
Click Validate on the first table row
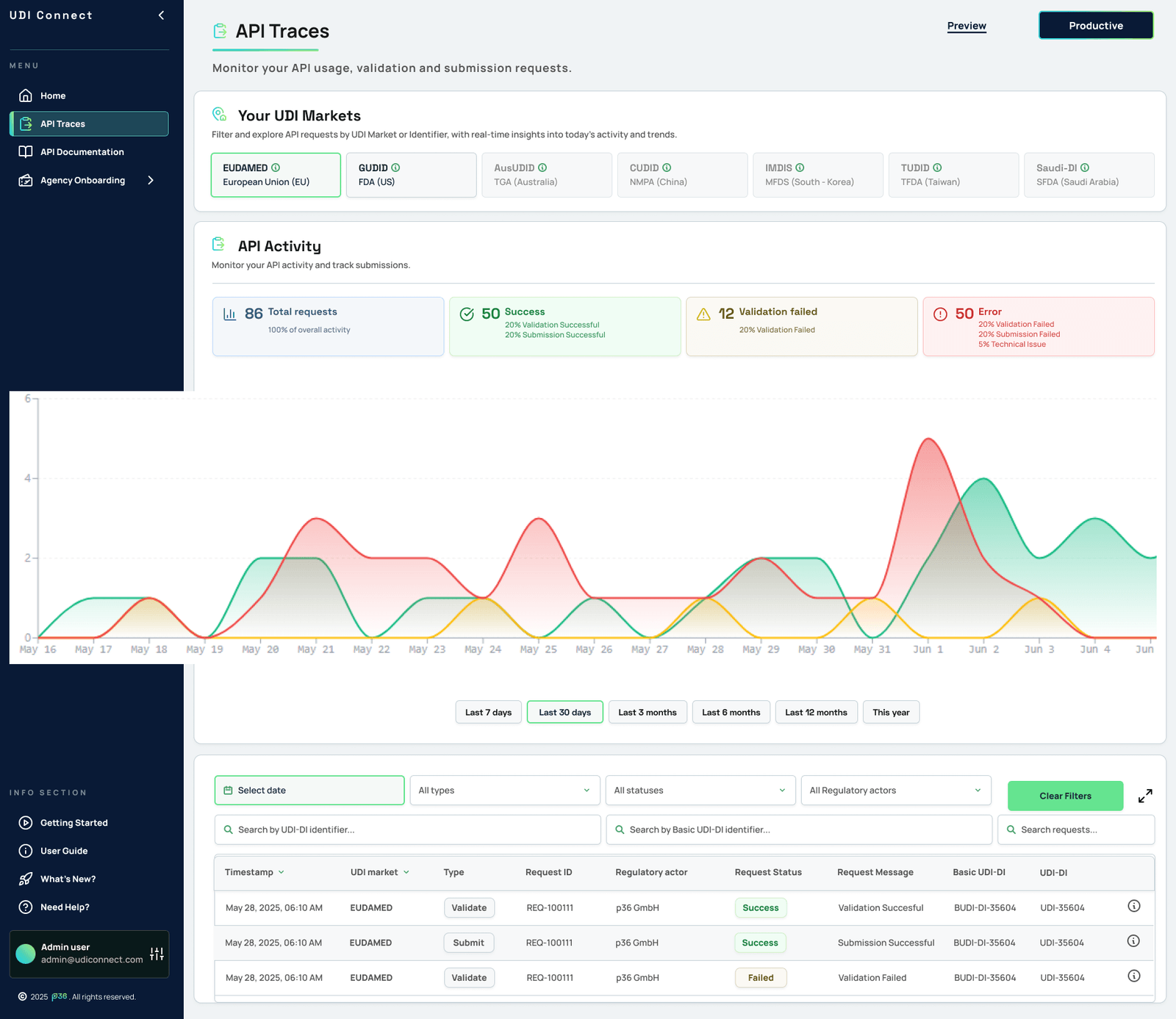click(x=469, y=907)
